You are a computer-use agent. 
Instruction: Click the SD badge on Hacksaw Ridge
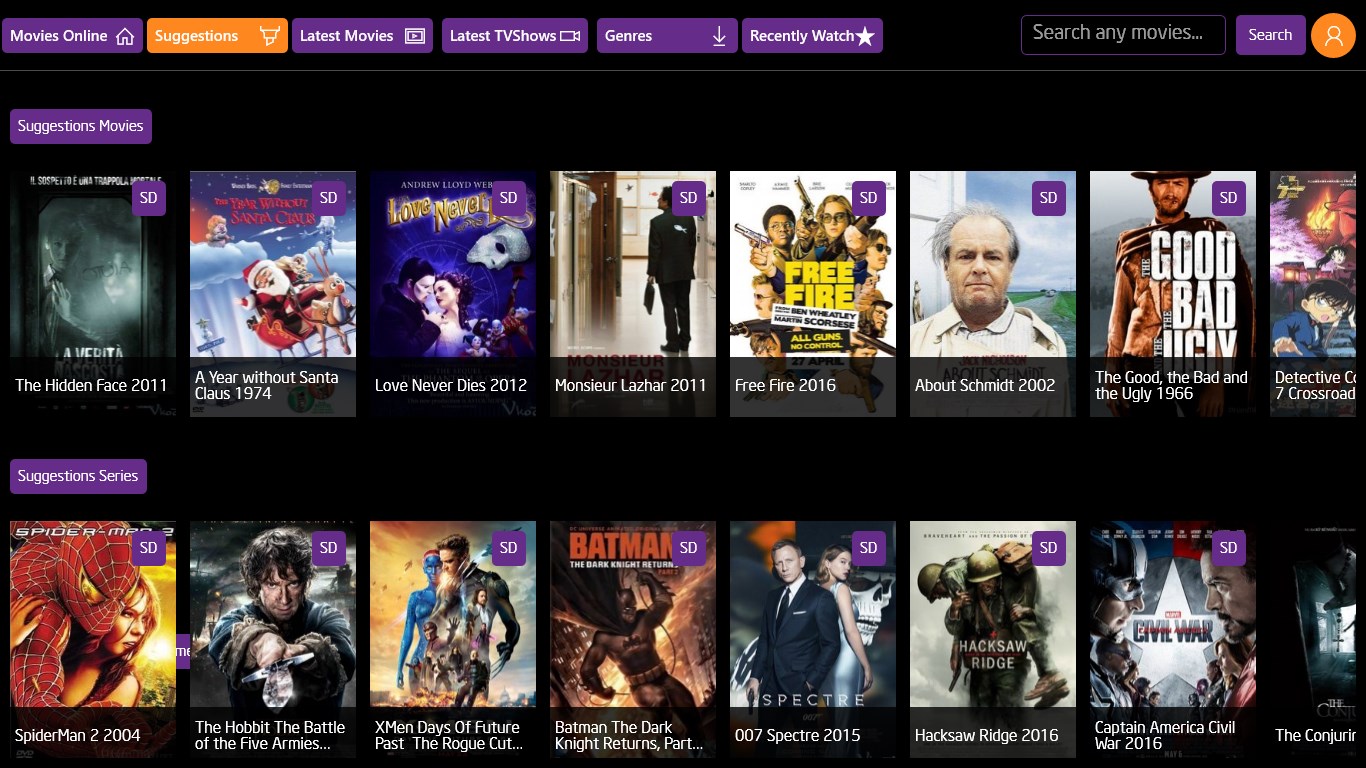pos(1049,548)
